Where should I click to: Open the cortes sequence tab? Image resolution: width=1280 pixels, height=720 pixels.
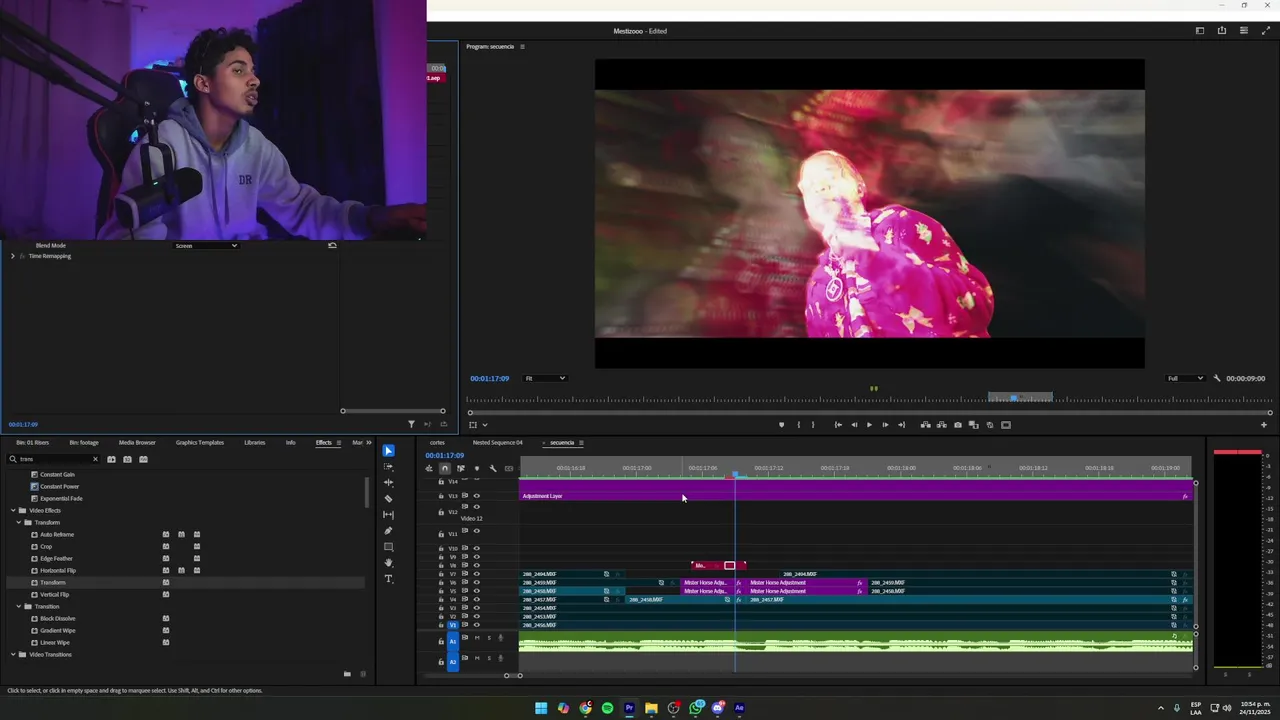coord(437,442)
